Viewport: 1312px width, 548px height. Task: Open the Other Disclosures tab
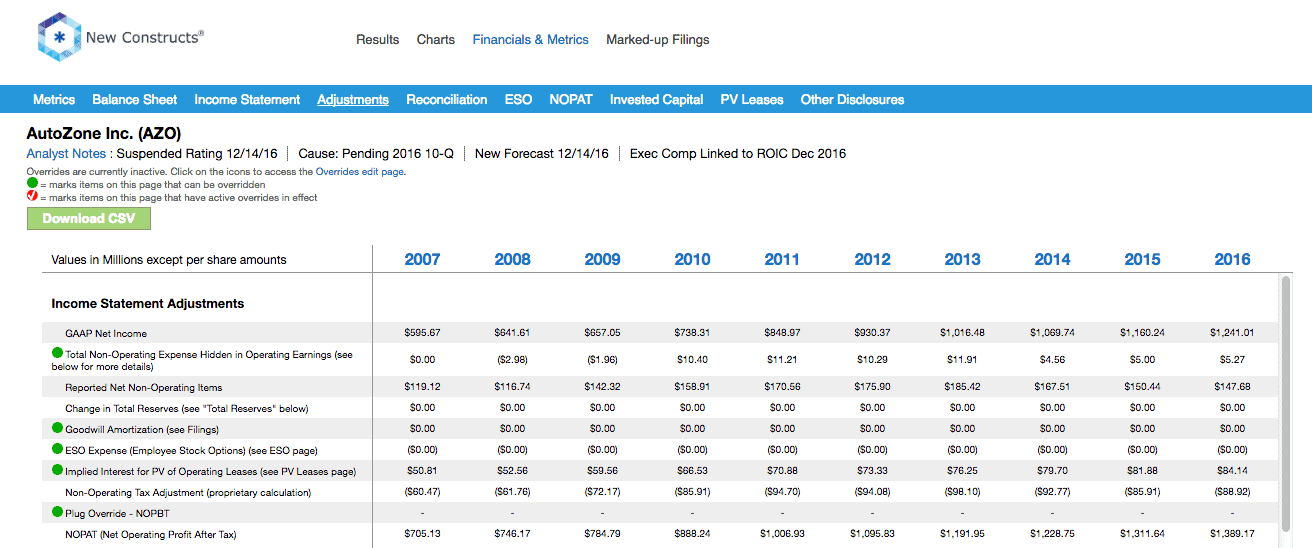point(852,99)
